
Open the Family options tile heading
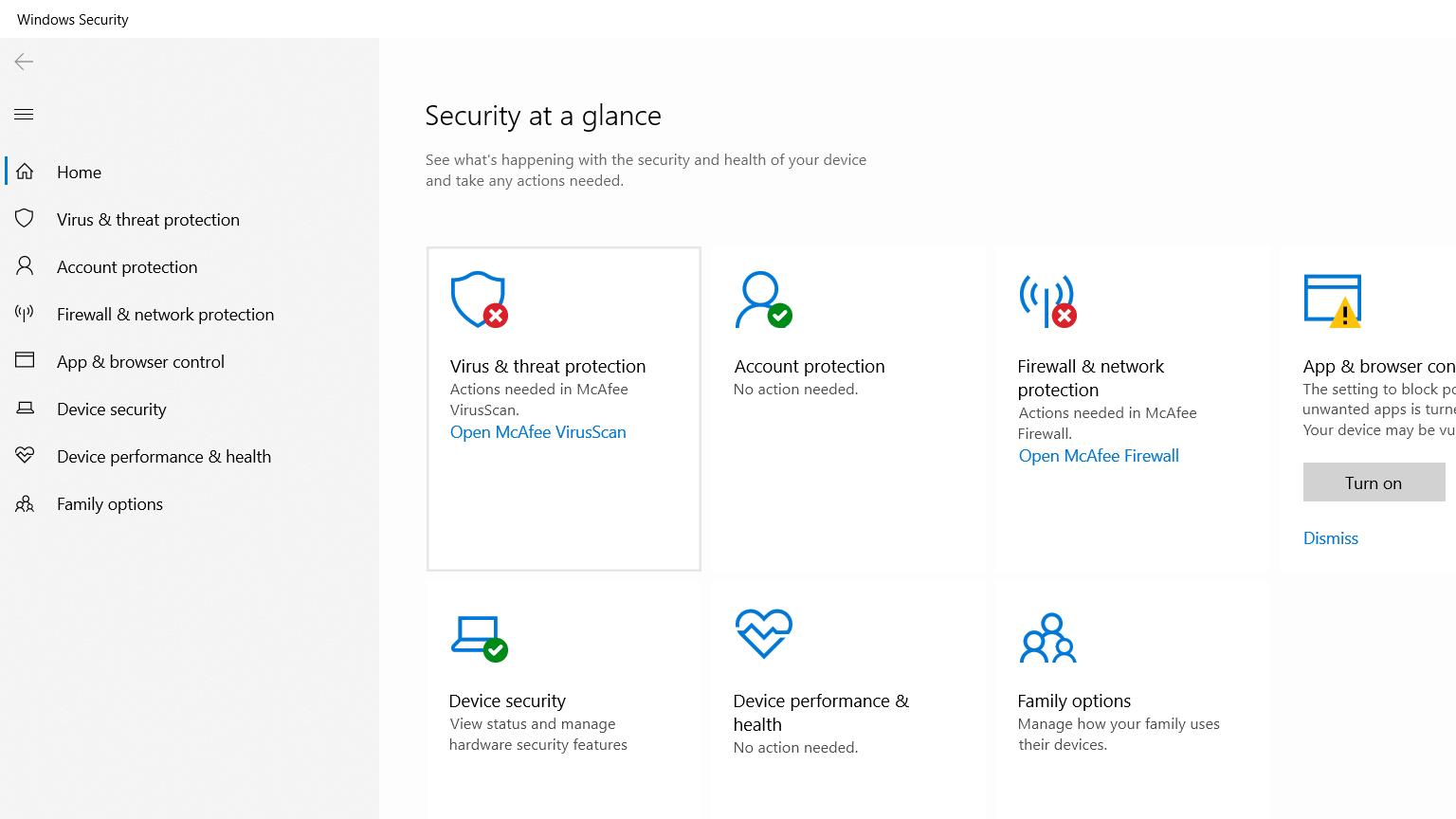1074,701
